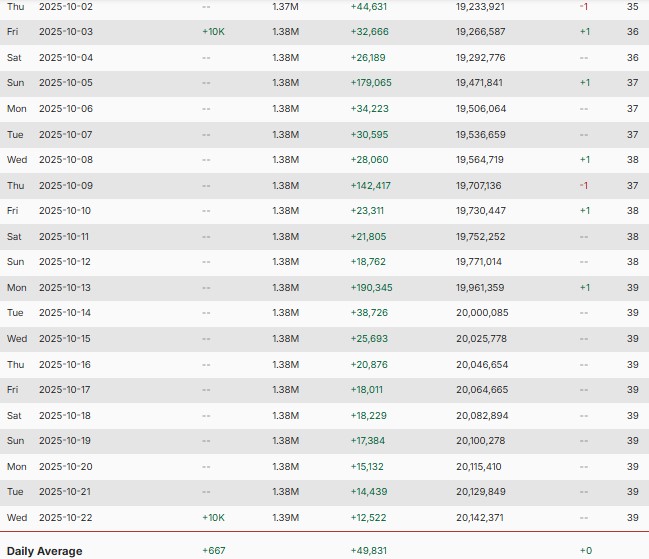This screenshot has height=559, width=649.
Task: Click the Daily Average label
Action: 45,551
